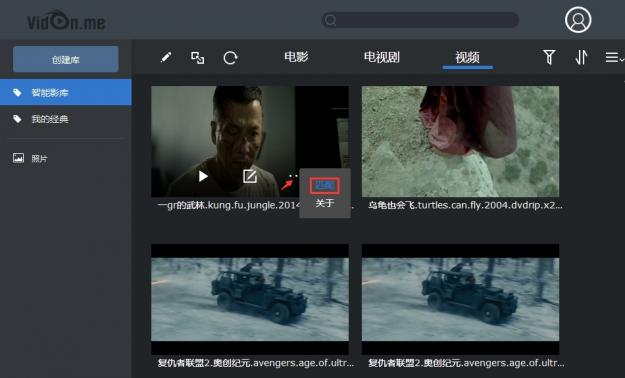
Task: Click the pencil edit icon in toolbar
Action: (166, 57)
